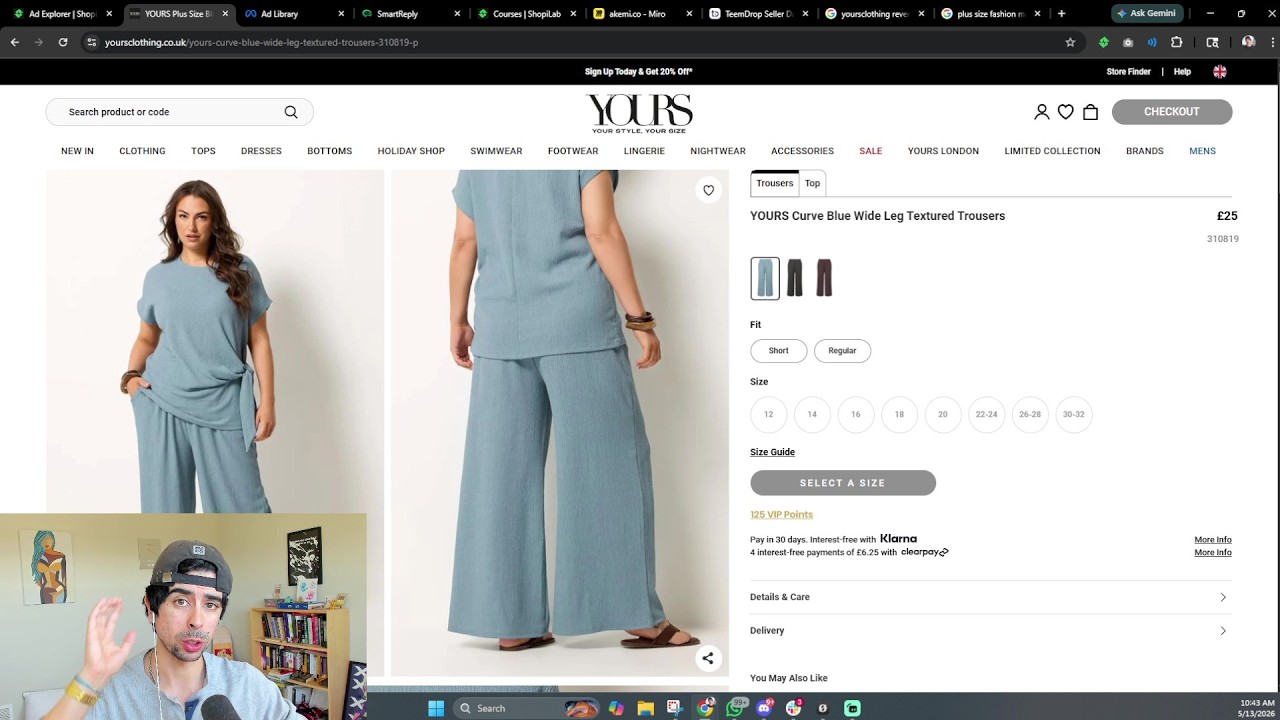Open the ACCESSORIES navigation menu

point(802,151)
